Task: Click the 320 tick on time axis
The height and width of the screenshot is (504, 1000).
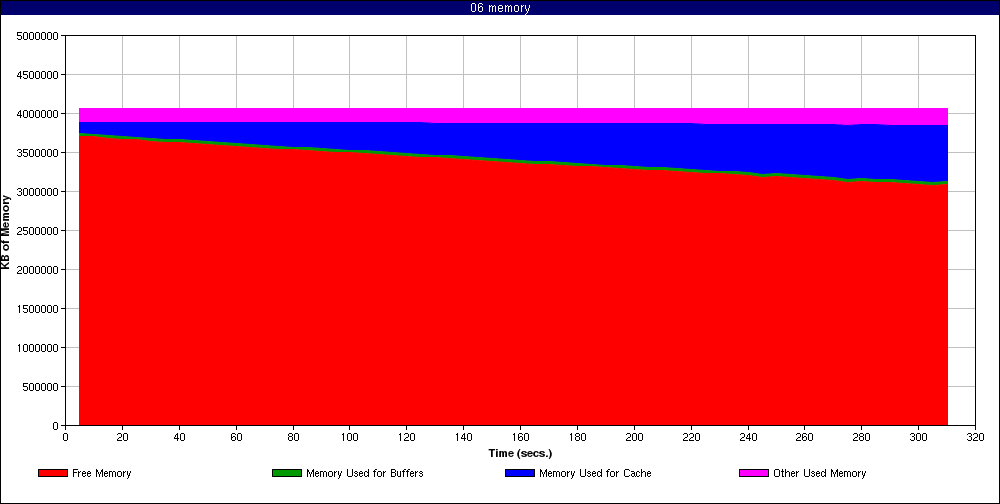Action: (975, 438)
